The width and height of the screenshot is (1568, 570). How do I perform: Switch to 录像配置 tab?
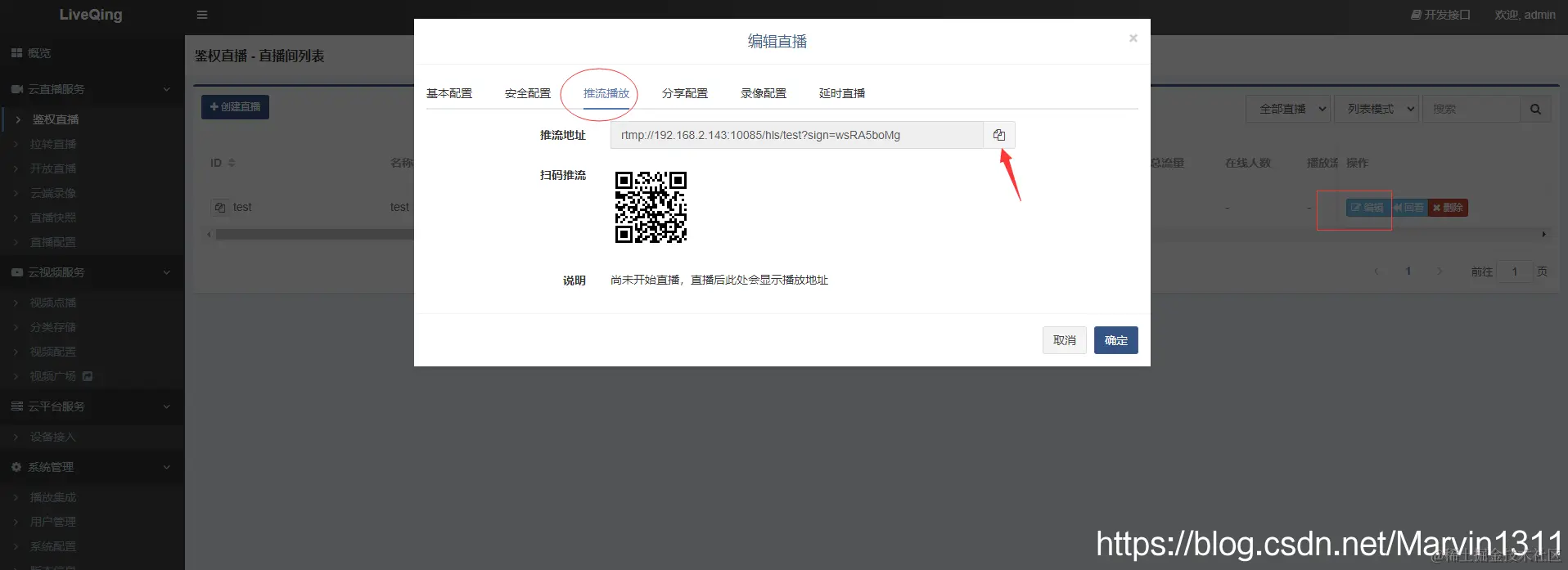pos(764,93)
